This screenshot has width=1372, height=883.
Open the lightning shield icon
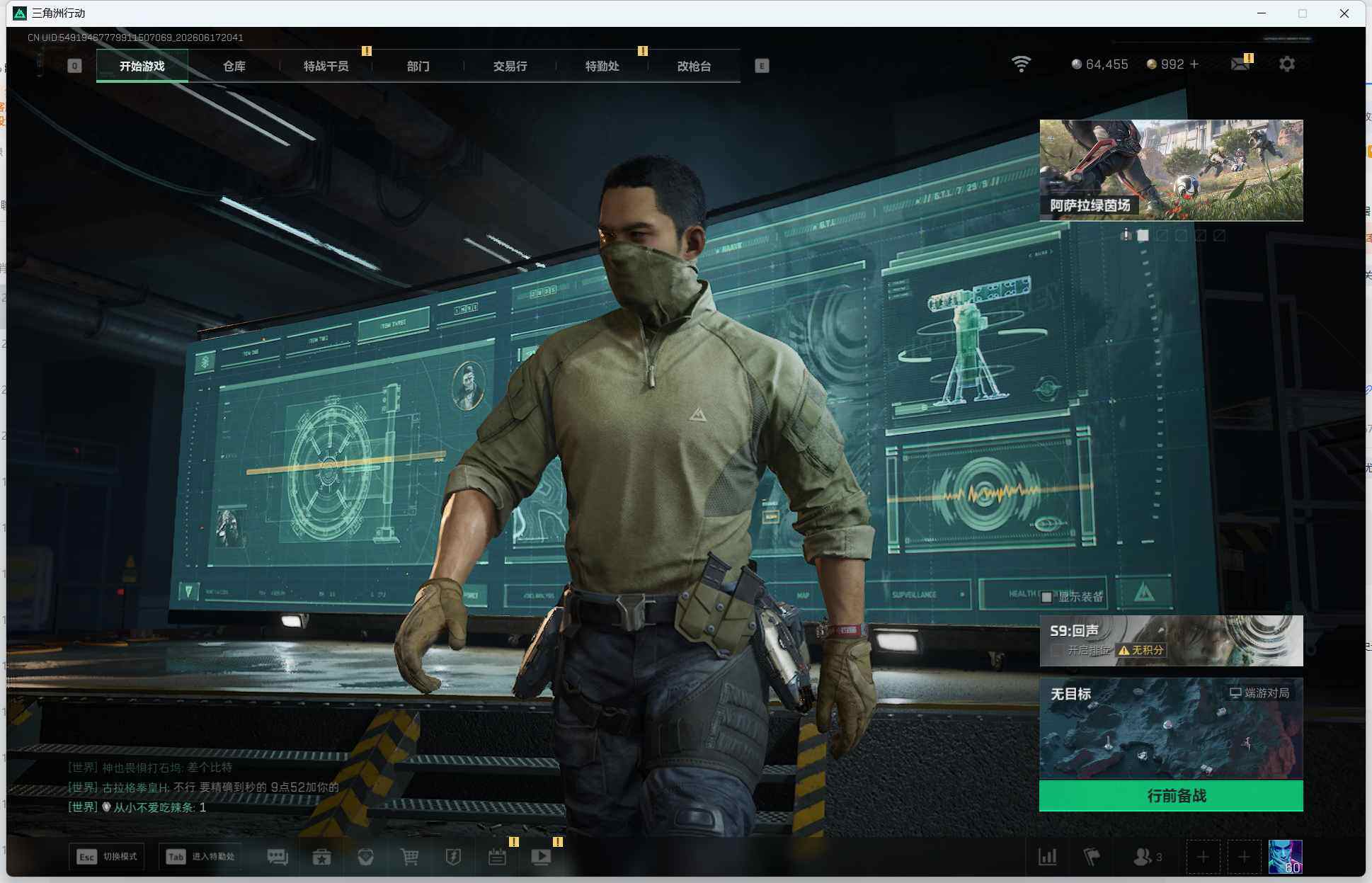(453, 857)
